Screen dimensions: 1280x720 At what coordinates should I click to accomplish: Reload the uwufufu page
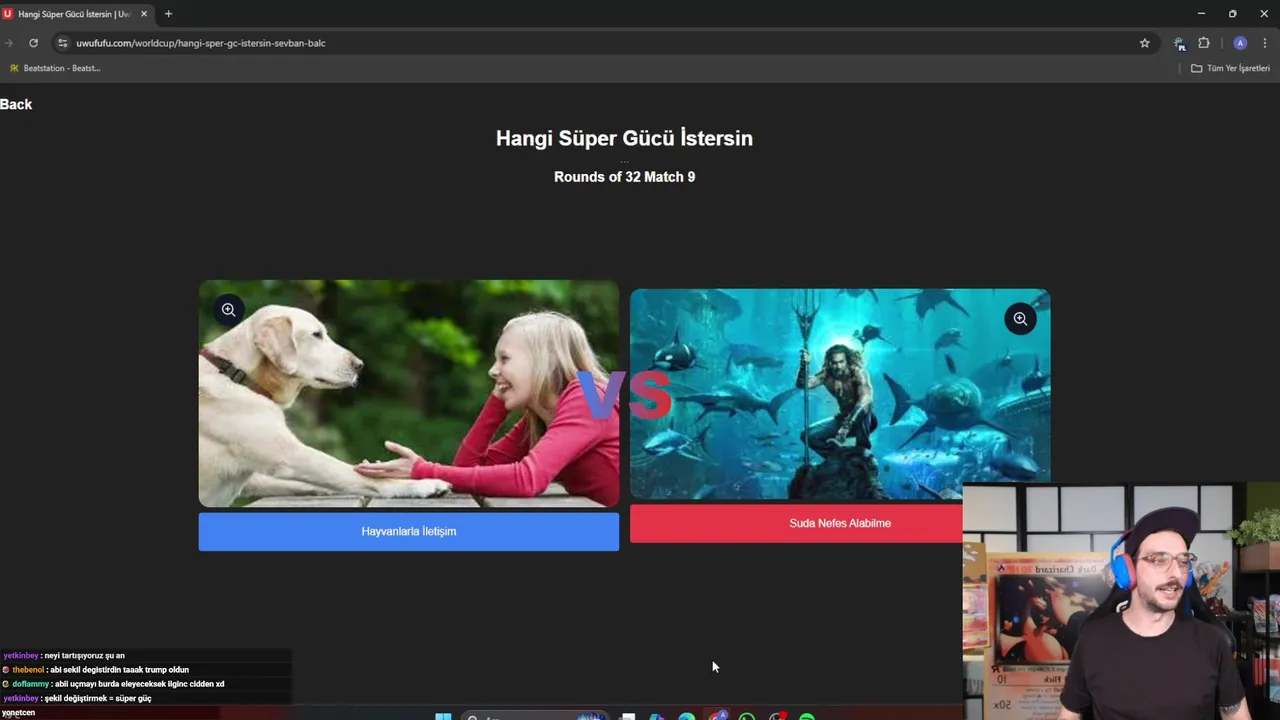coord(33,43)
